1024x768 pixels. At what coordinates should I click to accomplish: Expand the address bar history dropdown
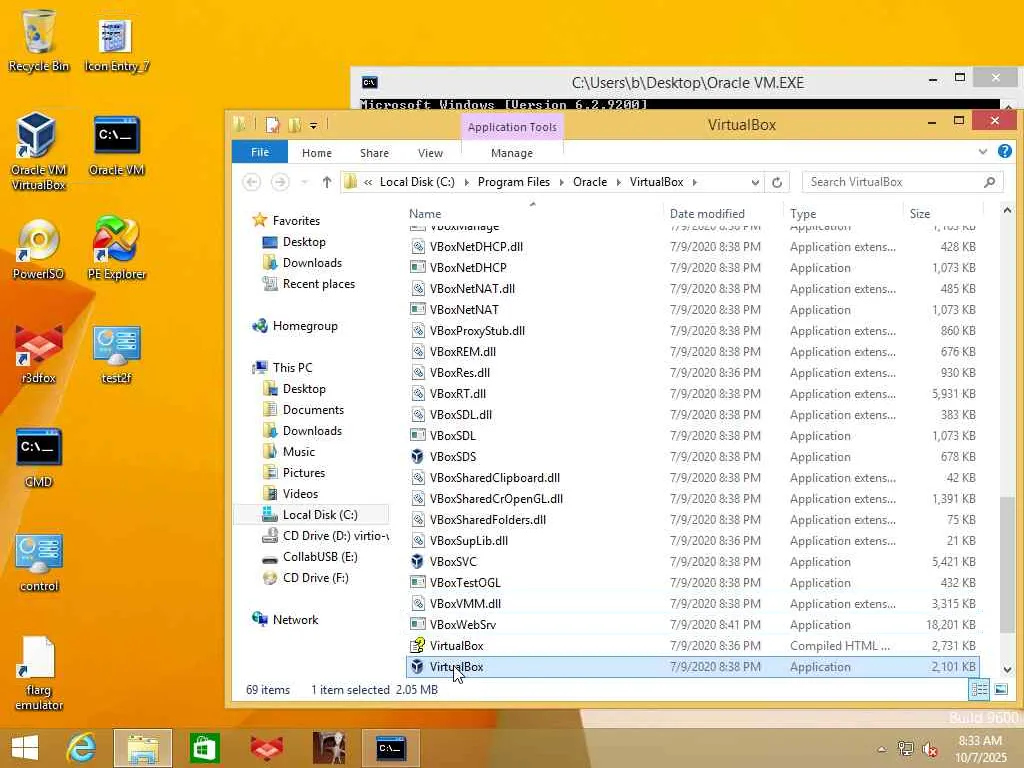point(755,182)
